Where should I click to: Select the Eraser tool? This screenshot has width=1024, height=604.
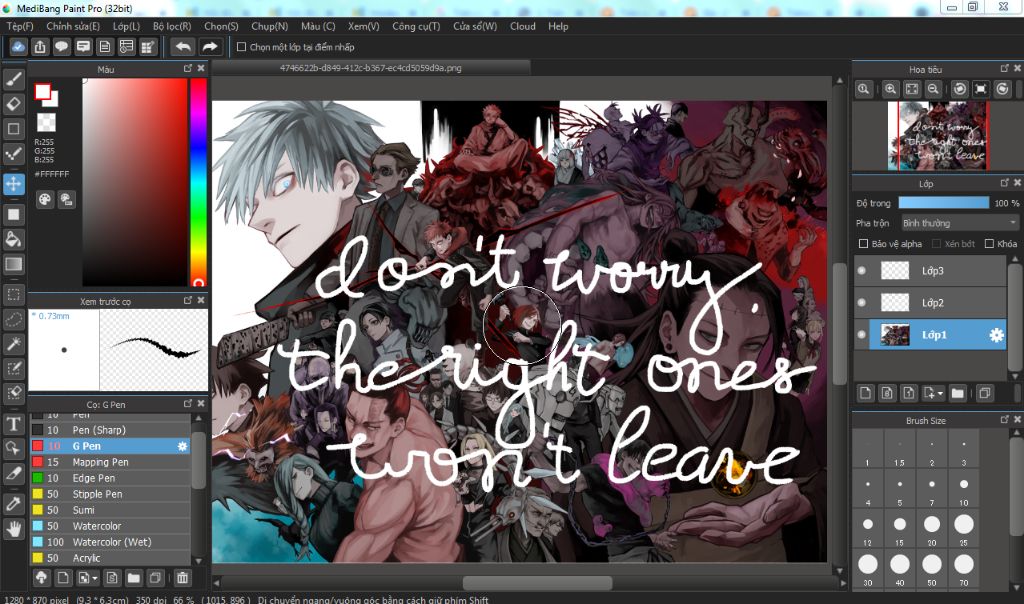(14, 104)
